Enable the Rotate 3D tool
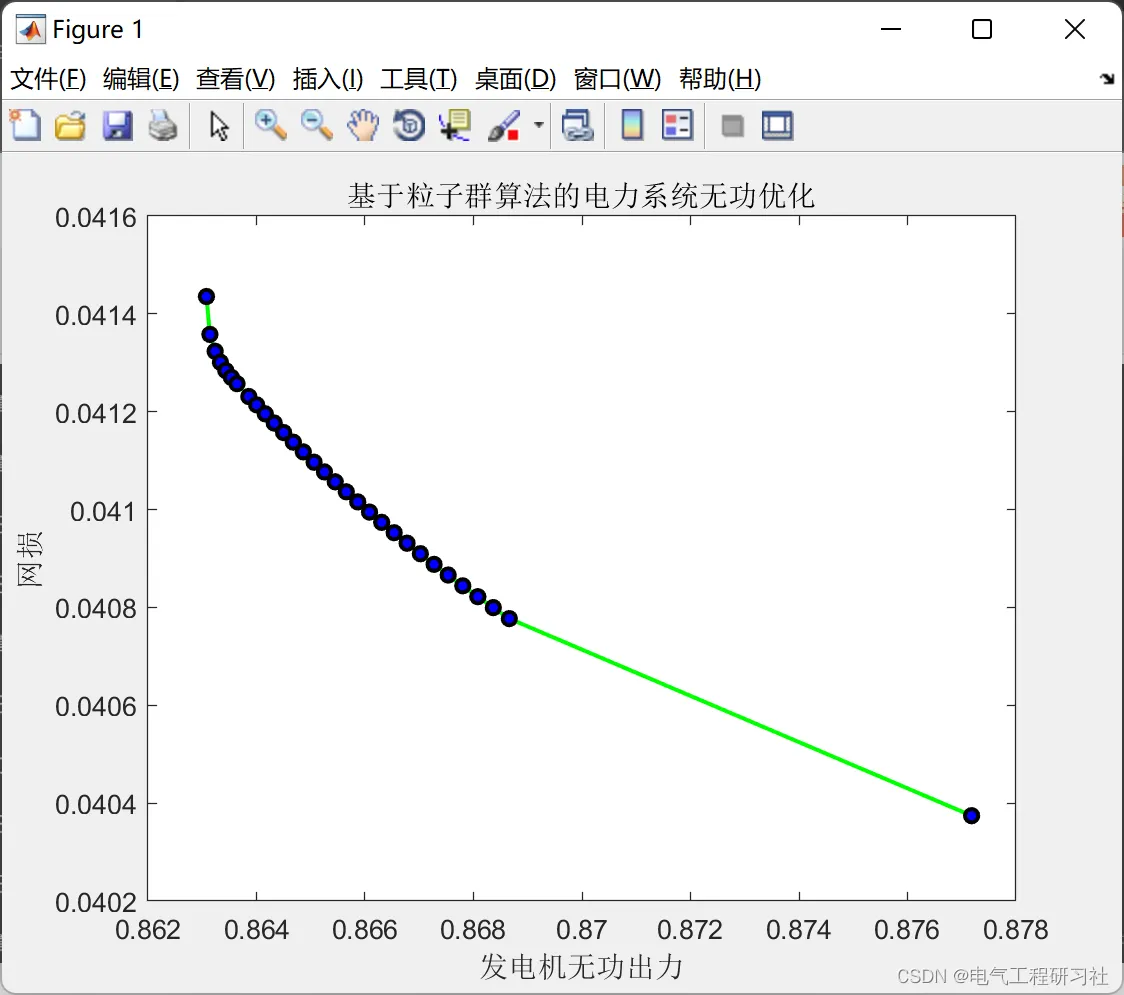This screenshot has width=1124, height=995. [x=409, y=125]
